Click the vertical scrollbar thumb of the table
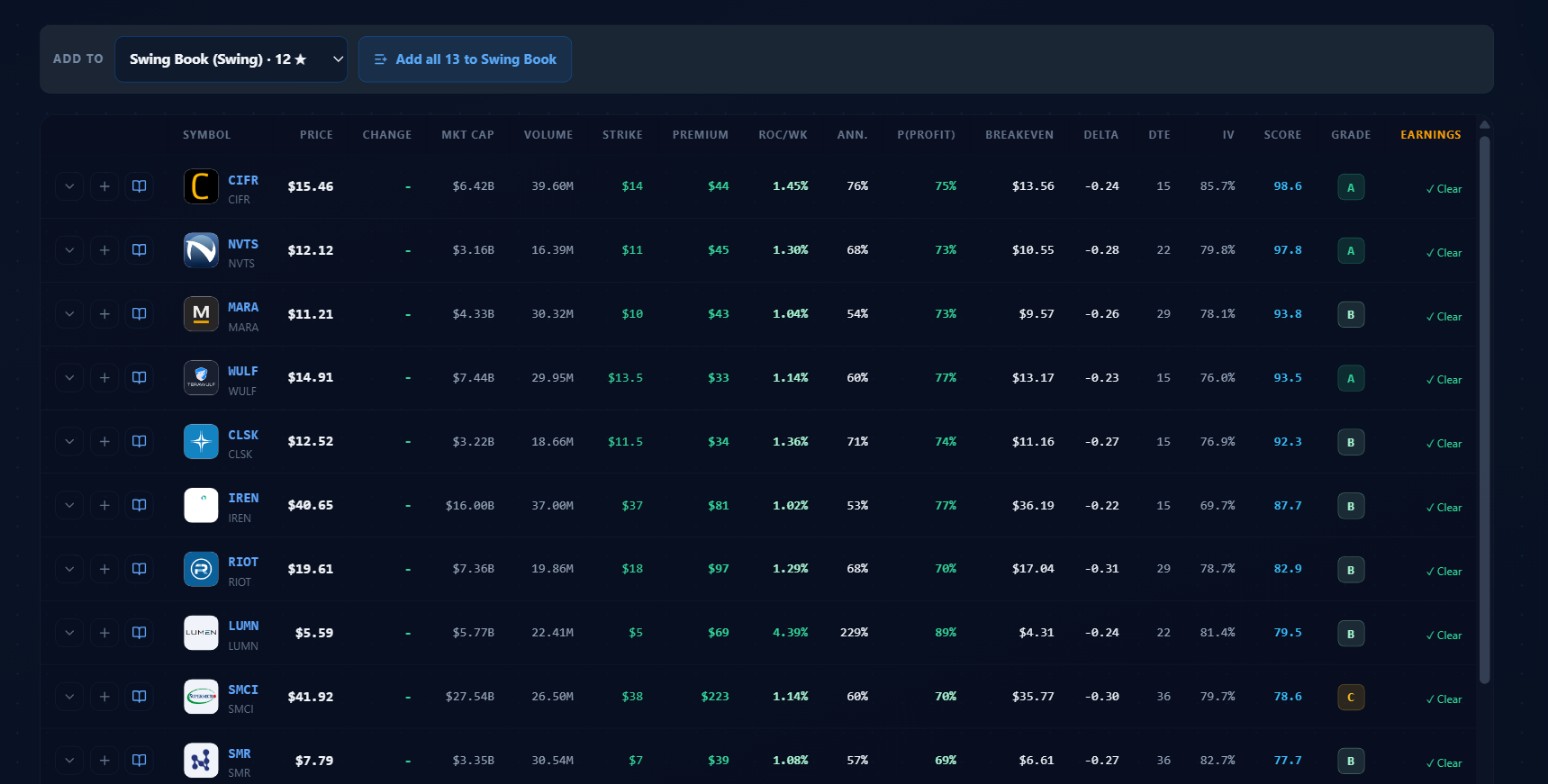Image resolution: width=1548 pixels, height=784 pixels. 1484,410
